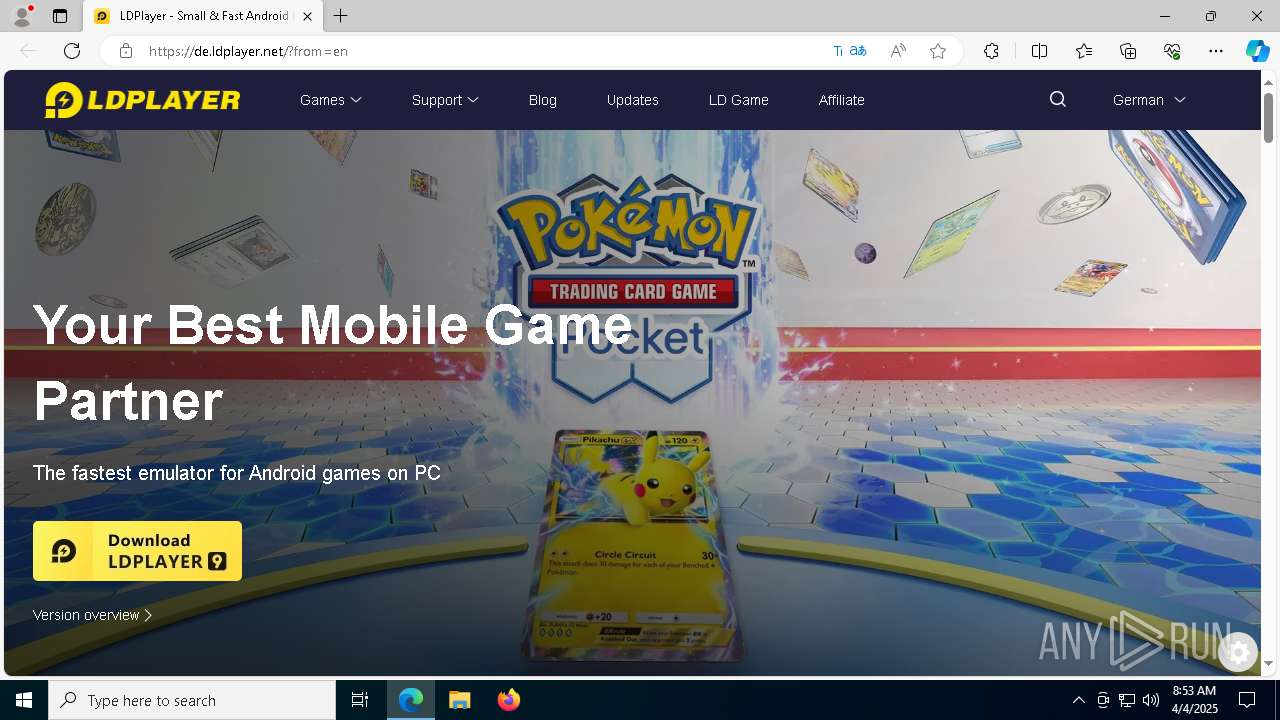Open the tab actions menu icon
Screen dimensions: 1280x720
tap(60, 16)
